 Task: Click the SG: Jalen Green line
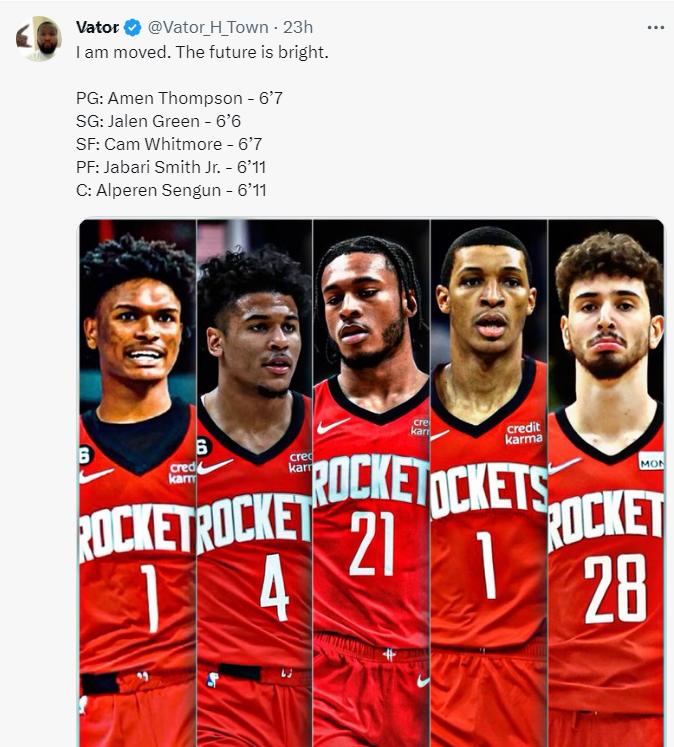[158, 121]
